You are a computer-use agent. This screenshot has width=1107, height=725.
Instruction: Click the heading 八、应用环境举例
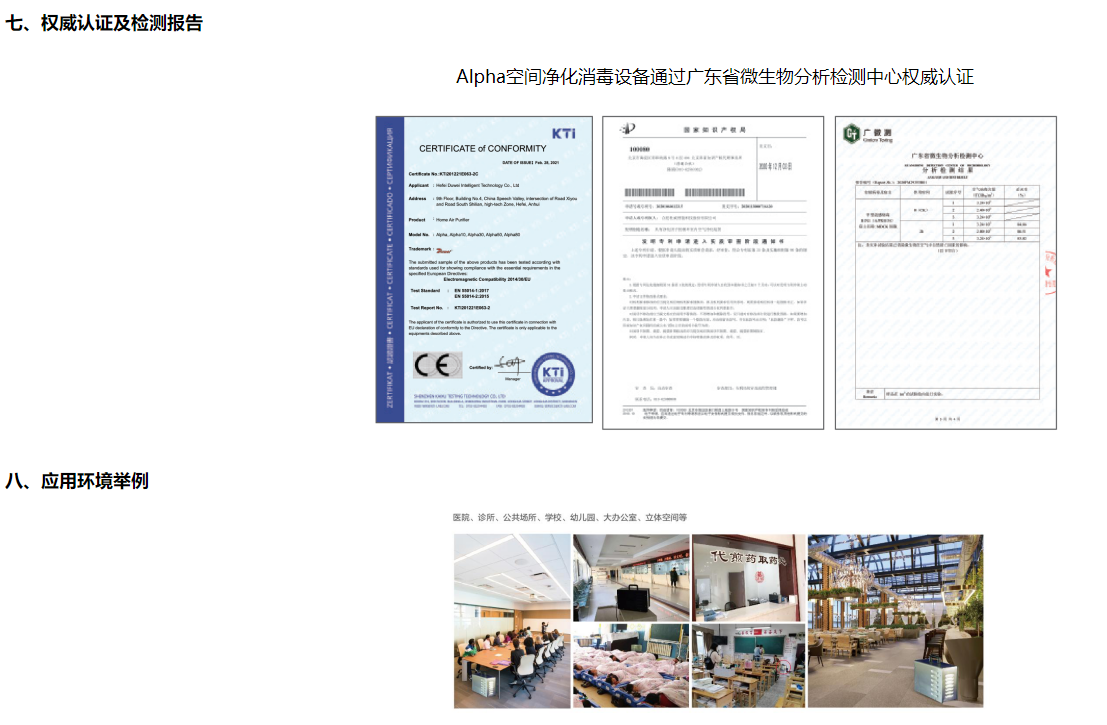77,481
